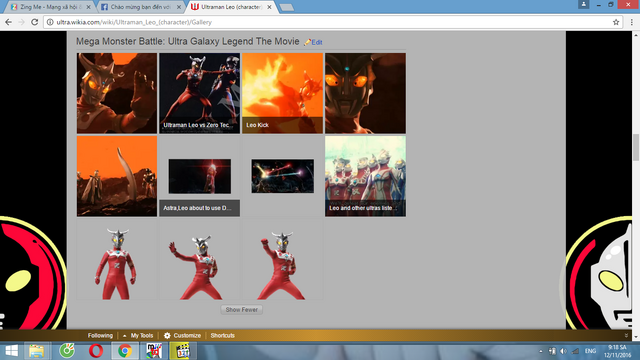Click the address bar URL field
This screenshot has height=360, width=640.
pyautogui.click(x=333, y=22)
